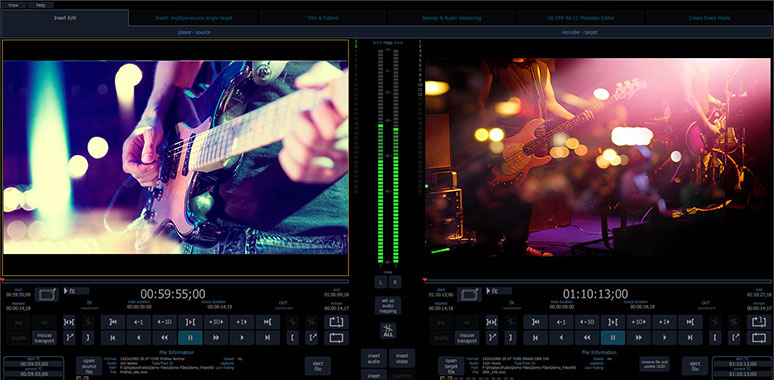Play target recorder in reverse
This screenshot has height=380, width=774.
pos(561,338)
